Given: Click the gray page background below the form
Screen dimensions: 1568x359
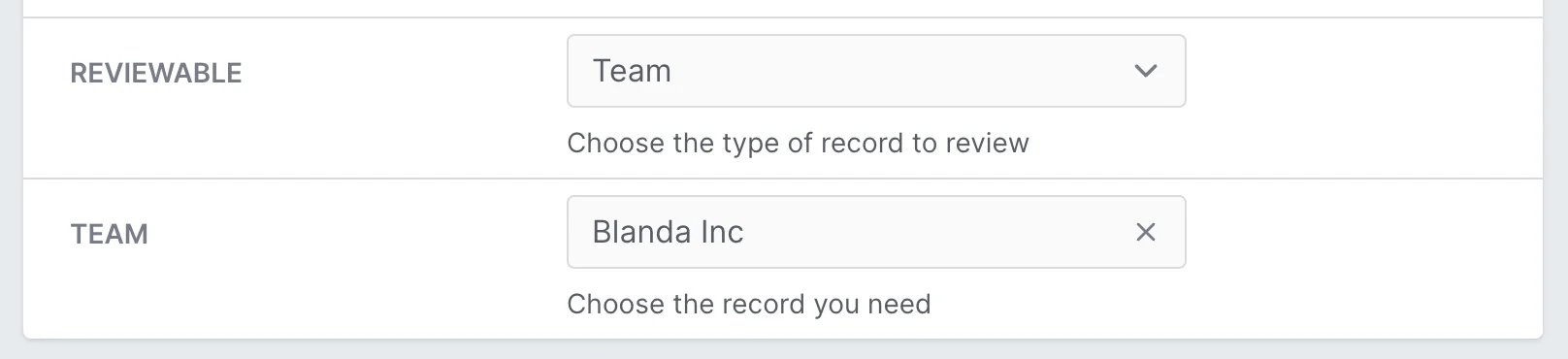Looking at the screenshot, I should [784, 350].
